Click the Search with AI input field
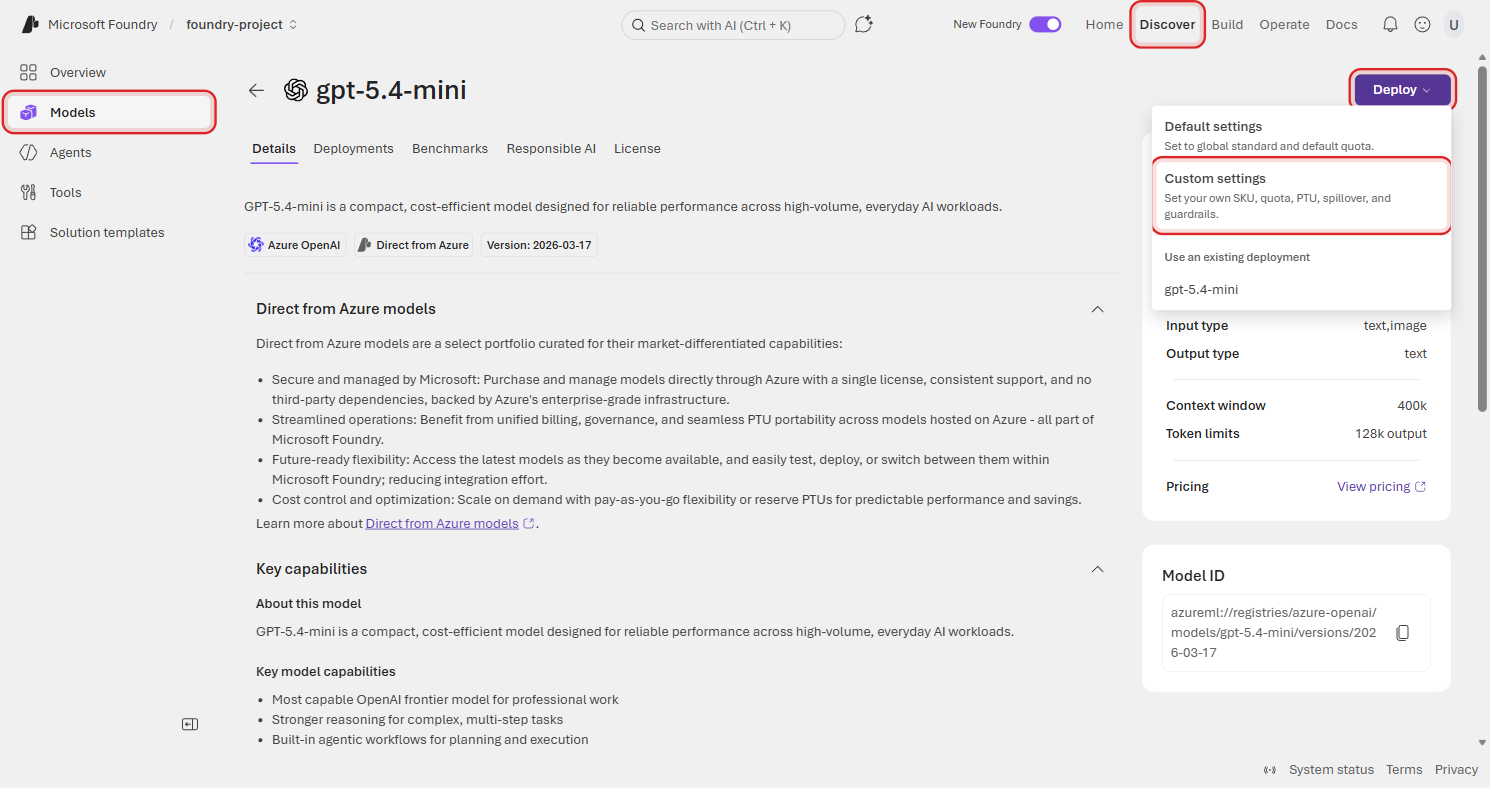Viewport: 1490px width, 788px height. pos(733,25)
